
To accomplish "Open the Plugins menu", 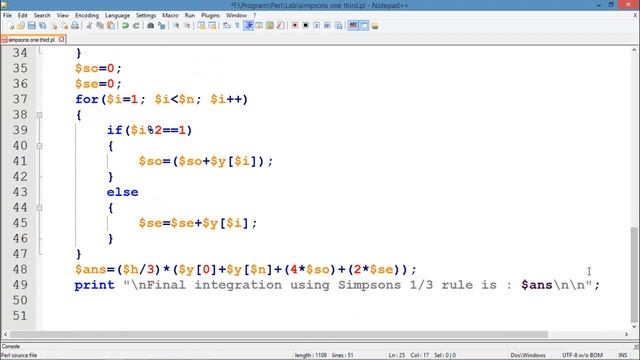I will 210,16.
